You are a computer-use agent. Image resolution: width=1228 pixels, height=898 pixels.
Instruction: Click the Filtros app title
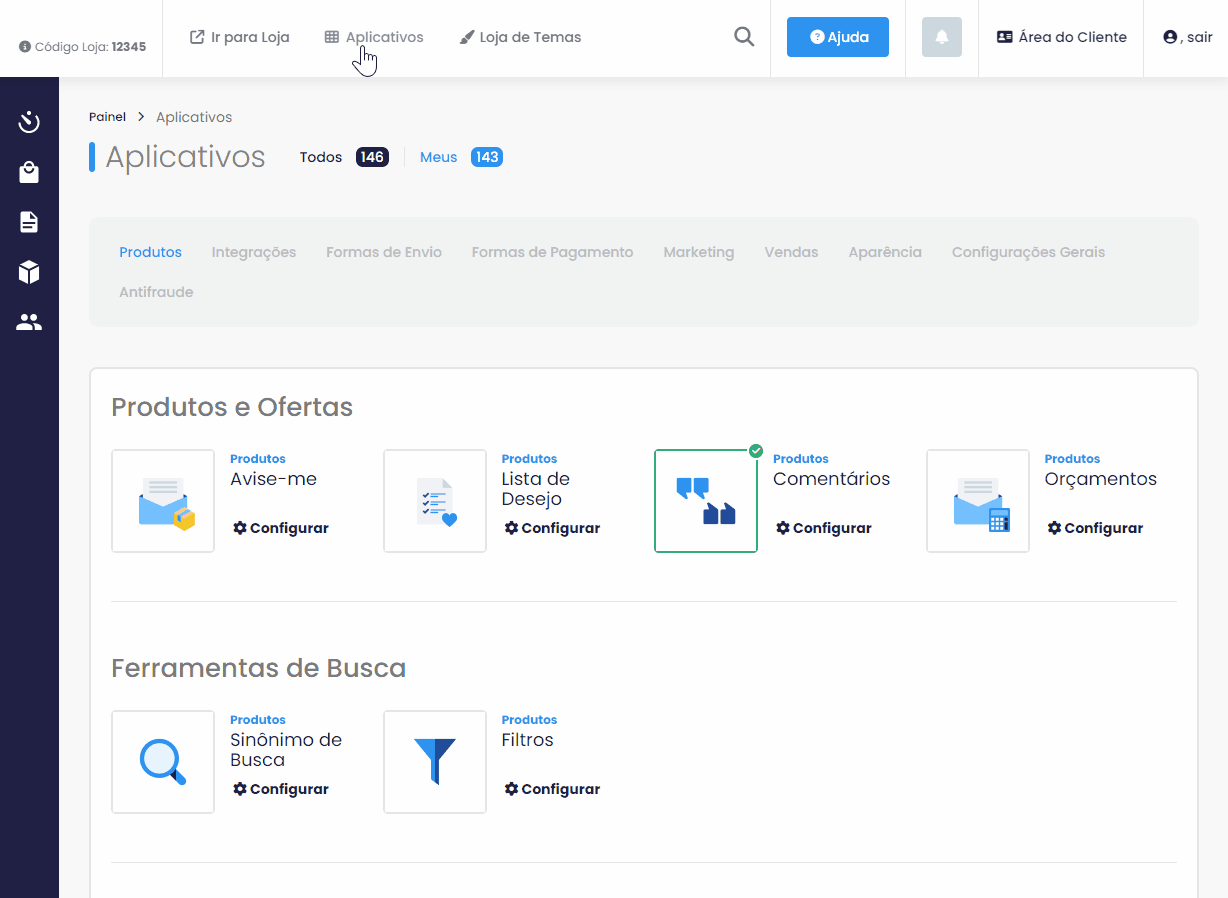pyautogui.click(x=528, y=740)
